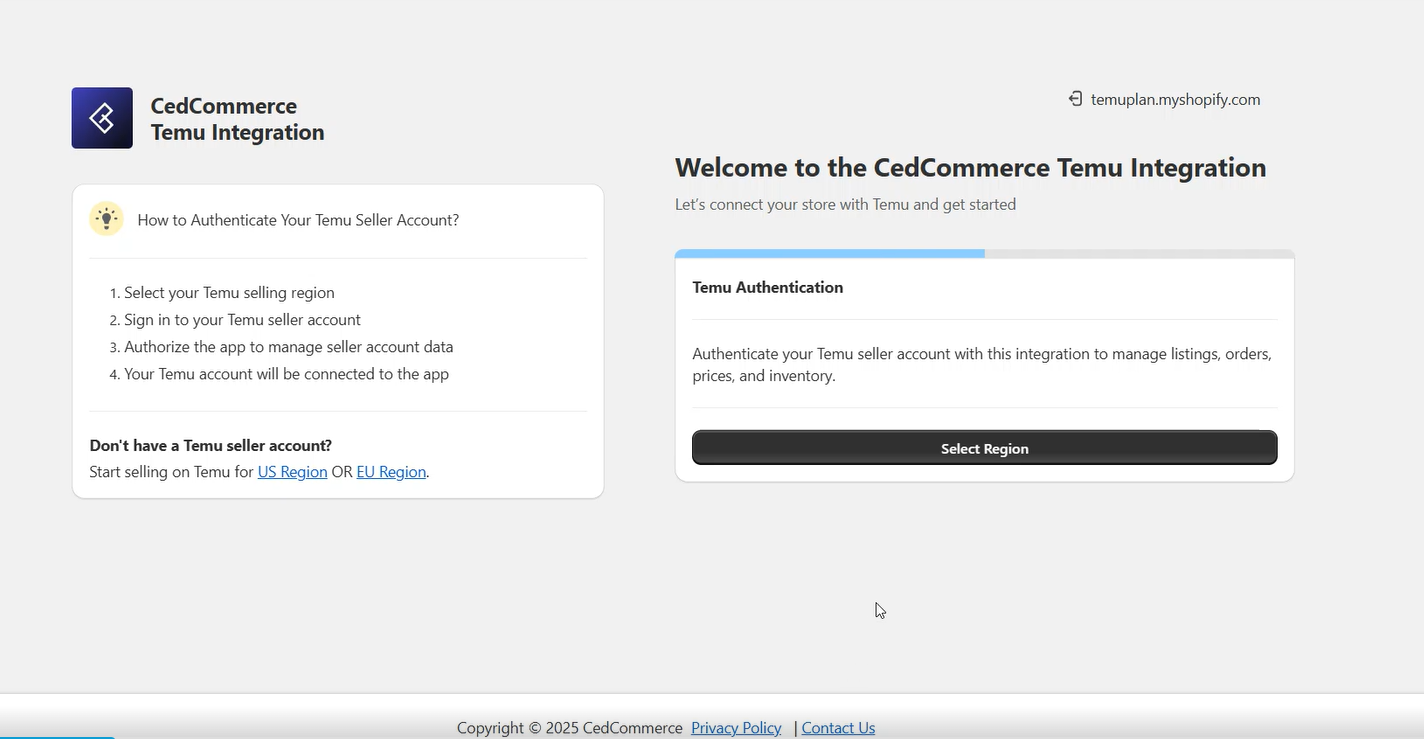Click the lightbulb tip icon
The height and width of the screenshot is (739, 1424).
point(106,219)
